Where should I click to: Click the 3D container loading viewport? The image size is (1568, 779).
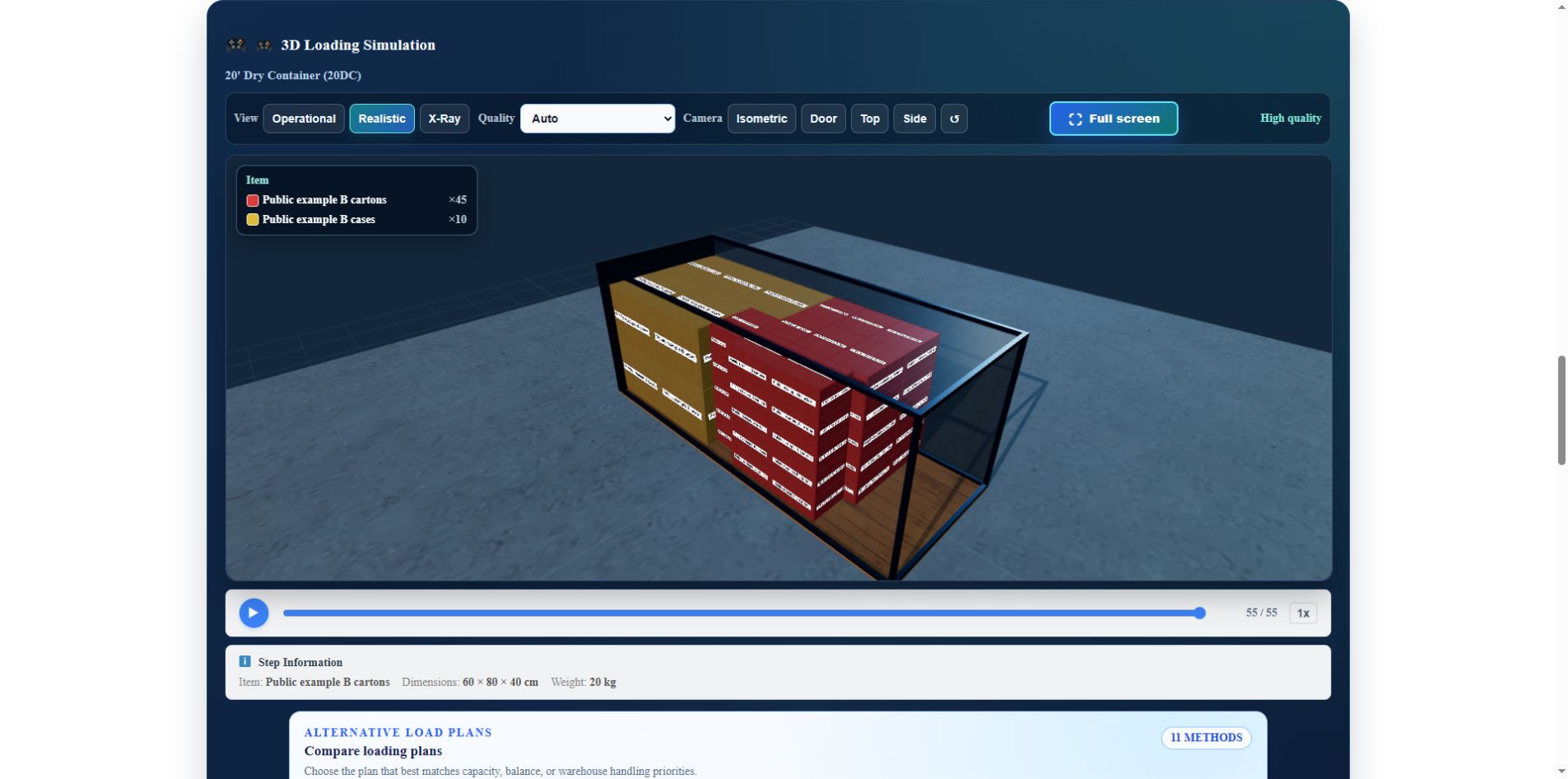(779, 368)
